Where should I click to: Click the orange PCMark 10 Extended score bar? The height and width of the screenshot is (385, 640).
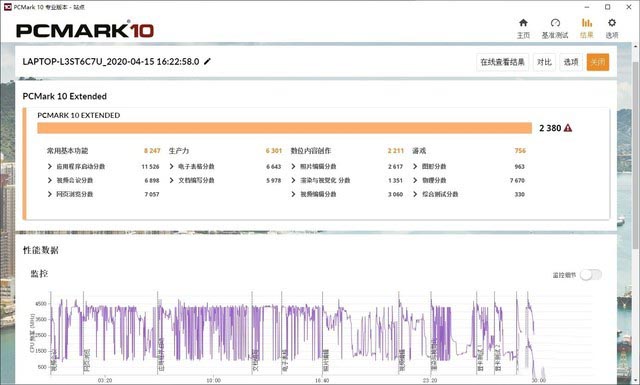[284, 128]
